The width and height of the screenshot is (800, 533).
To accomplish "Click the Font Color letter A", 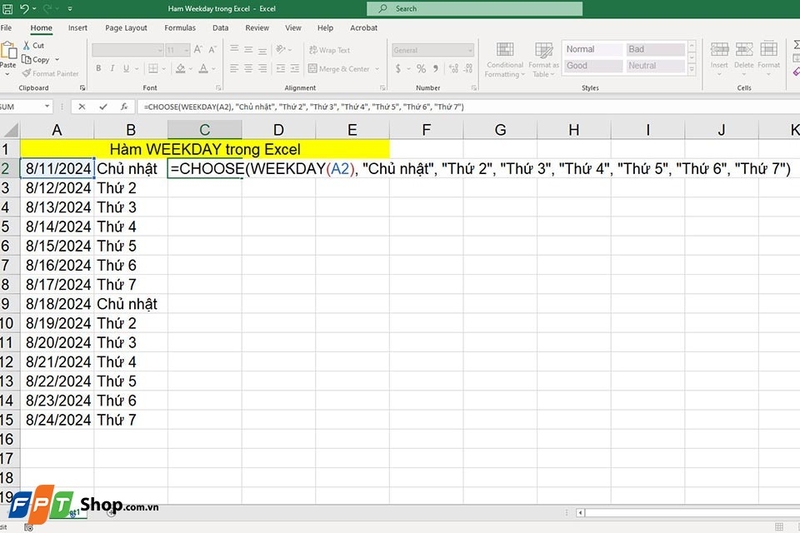I will click(203, 68).
